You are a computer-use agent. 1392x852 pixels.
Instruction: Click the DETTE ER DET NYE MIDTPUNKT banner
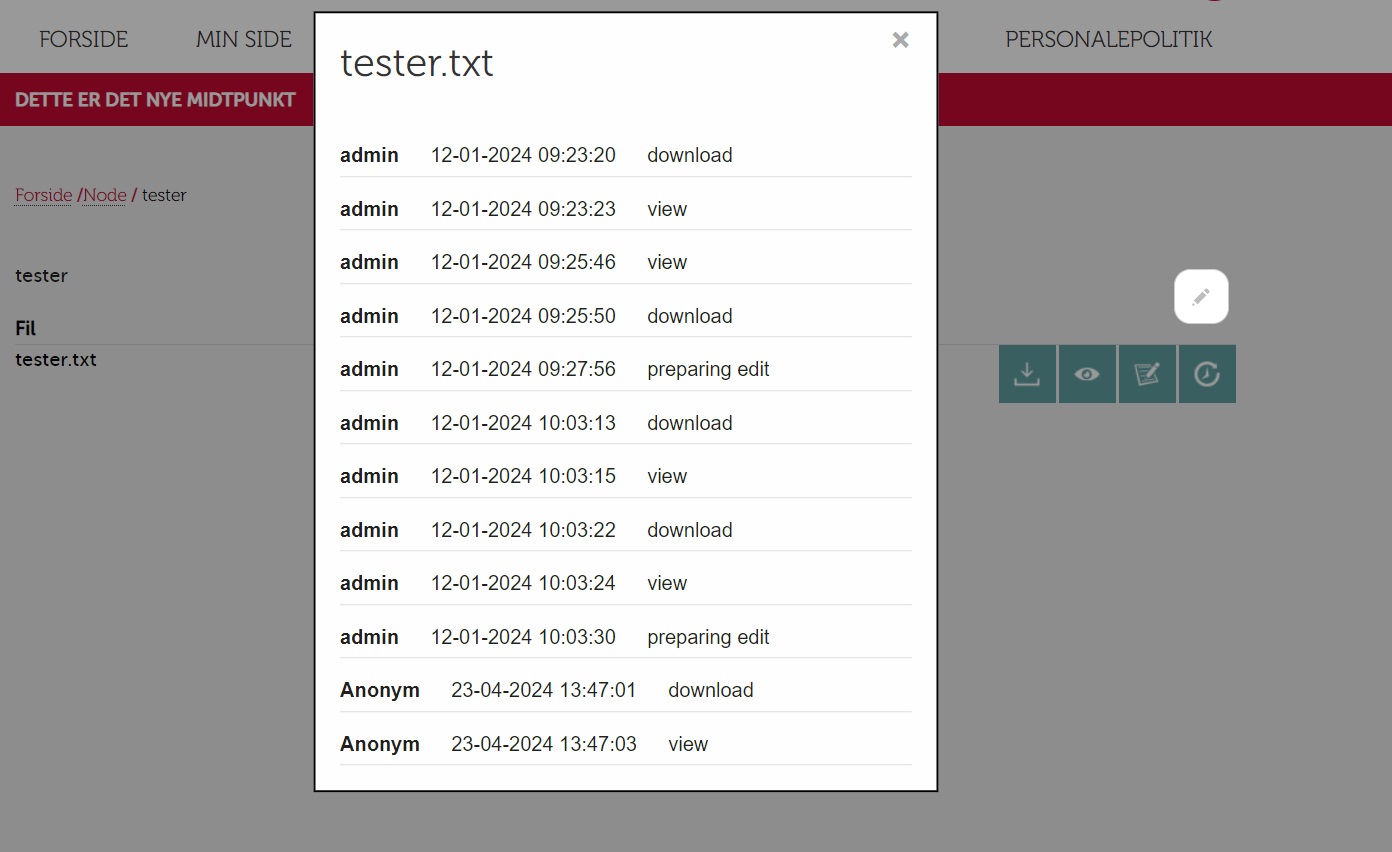[x=155, y=100]
